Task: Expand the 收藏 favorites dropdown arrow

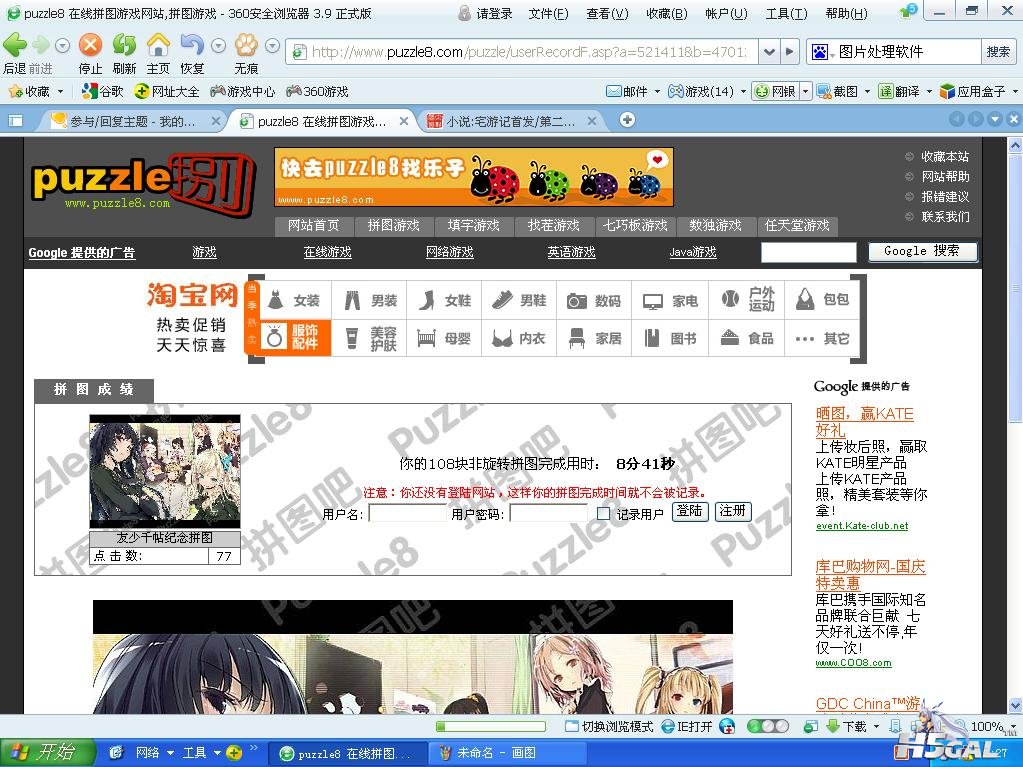Action: coord(60,92)
